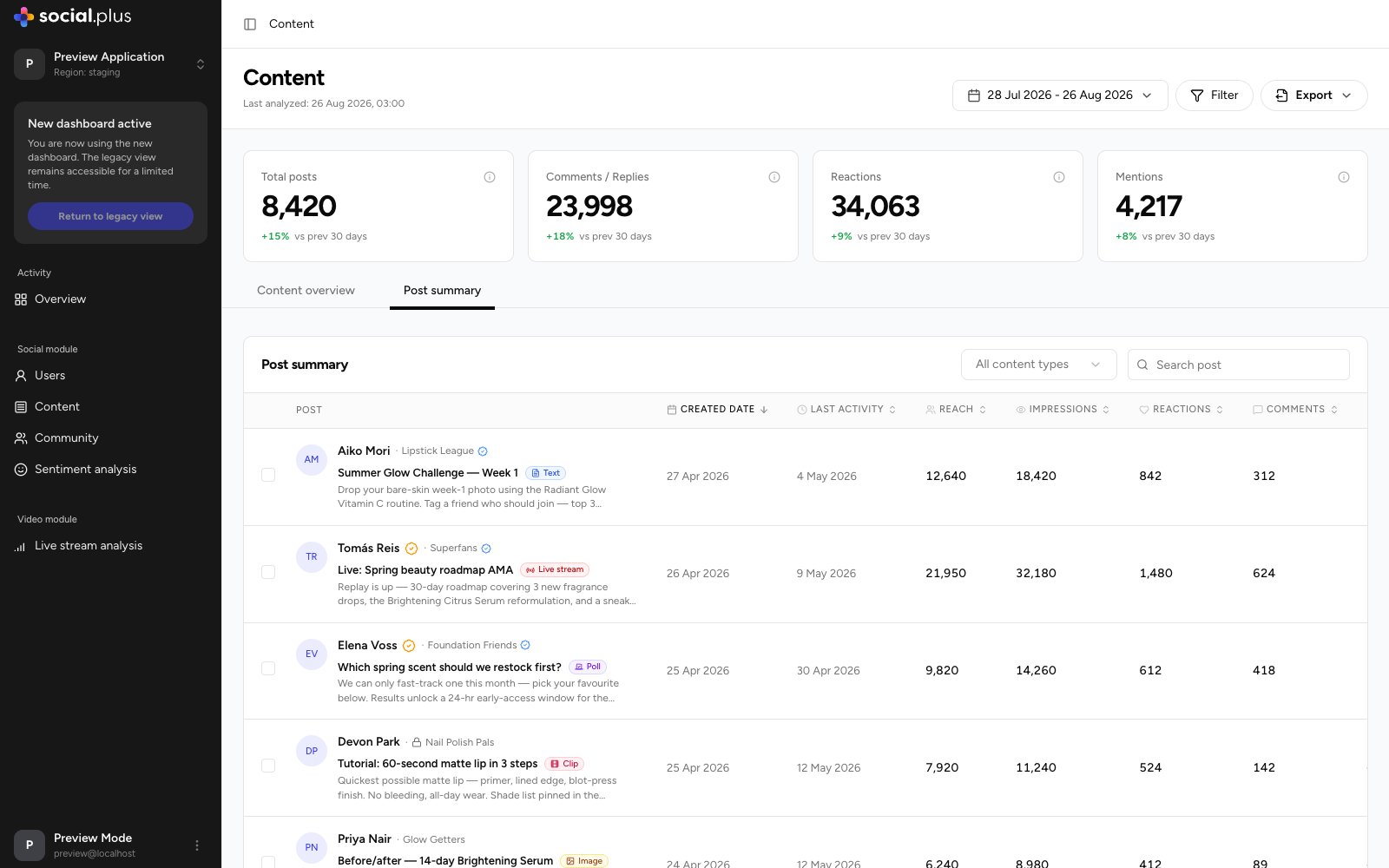
Task: Select the Post summary tab
Action: 442,291
